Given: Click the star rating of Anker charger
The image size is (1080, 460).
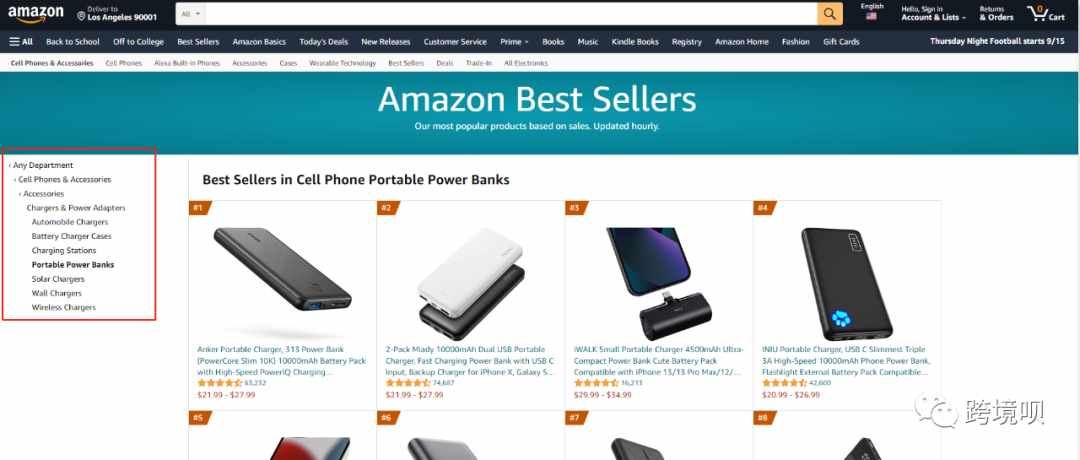Looking at the screenshot, I should pyautogui.click(x=220, y=383).
